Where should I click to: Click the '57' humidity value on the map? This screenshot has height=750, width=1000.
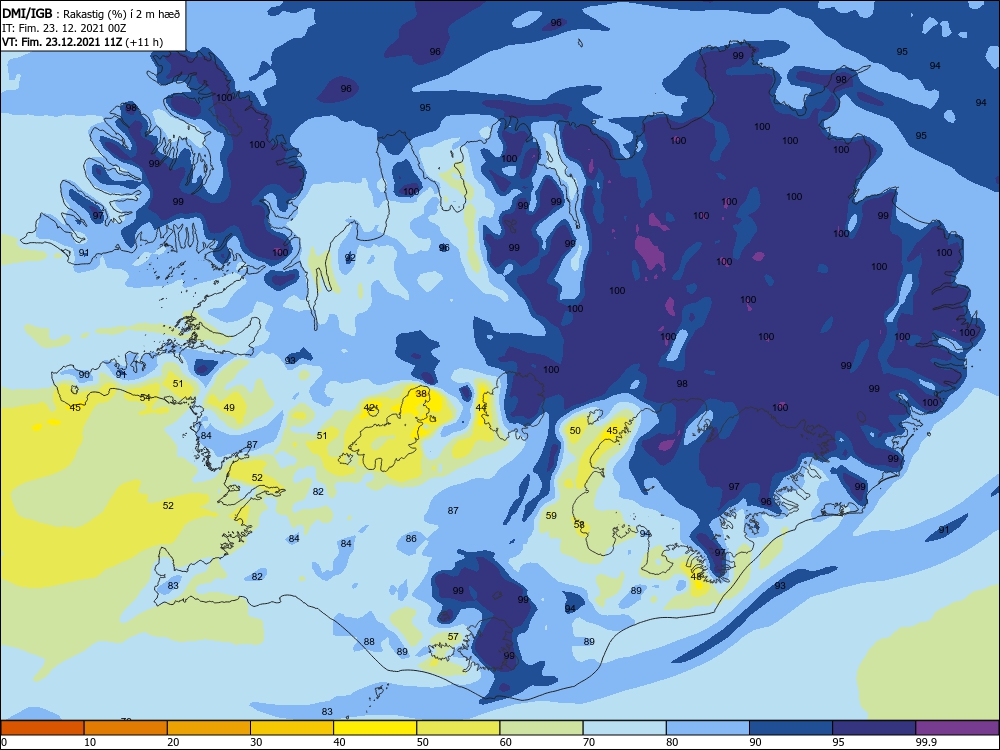(453, 636)
